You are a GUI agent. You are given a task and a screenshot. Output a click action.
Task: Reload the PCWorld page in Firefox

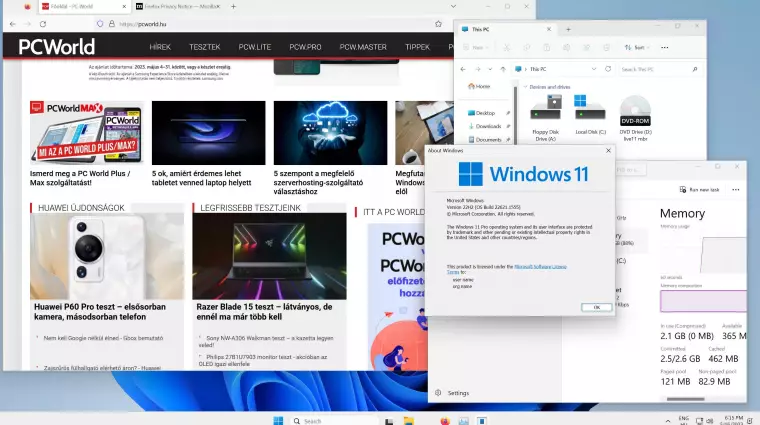(x=43, y=24)
